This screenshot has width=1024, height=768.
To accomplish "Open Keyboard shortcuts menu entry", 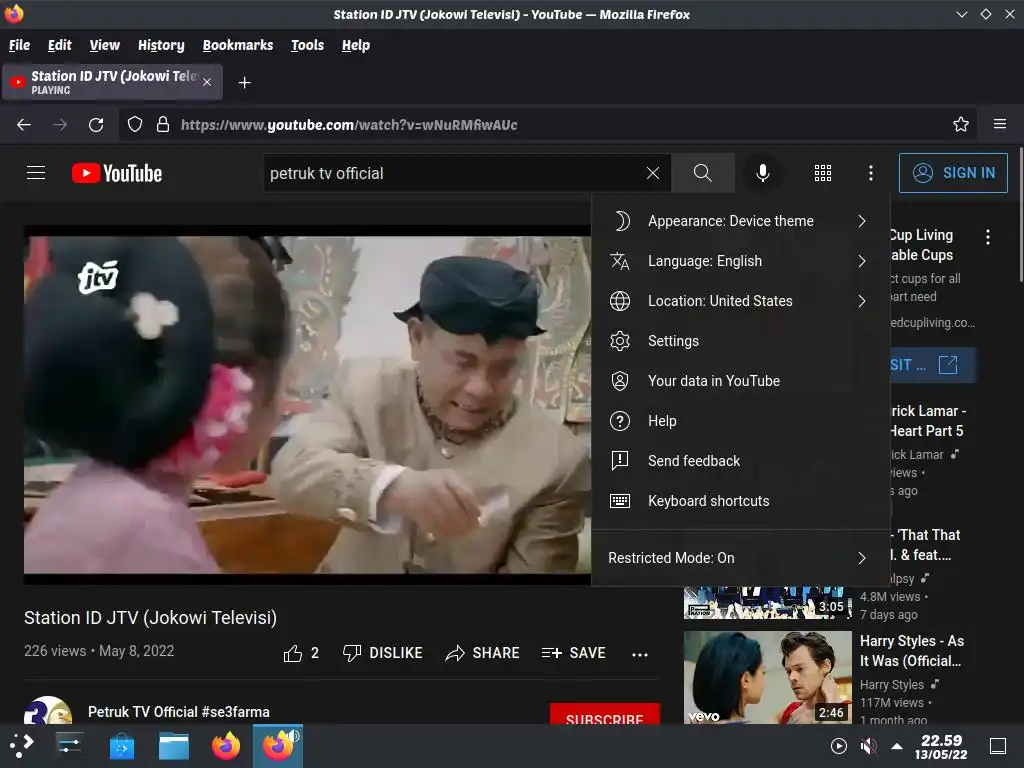I will click(x=740, y=501).
